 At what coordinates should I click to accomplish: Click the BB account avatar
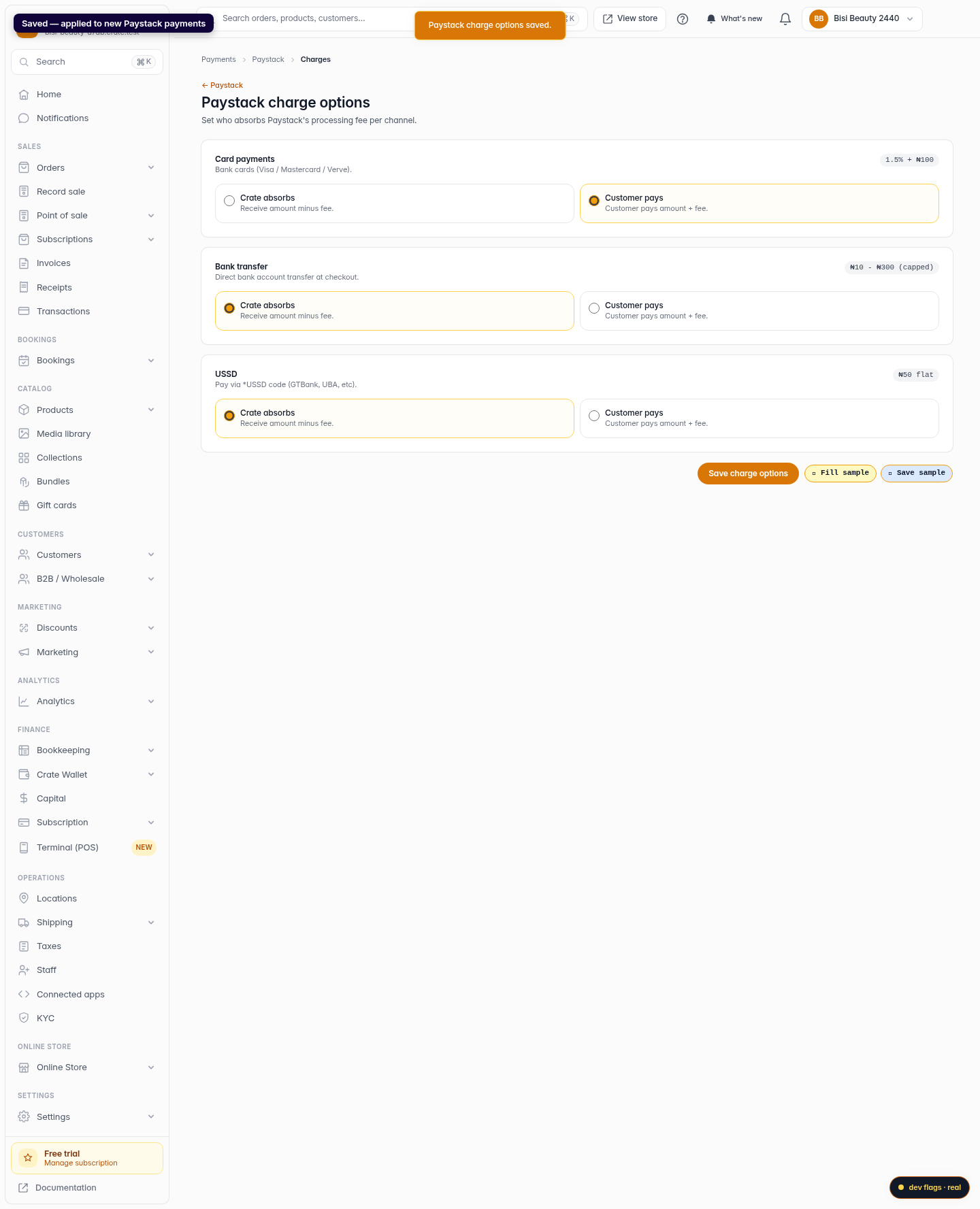pos(819,19)
